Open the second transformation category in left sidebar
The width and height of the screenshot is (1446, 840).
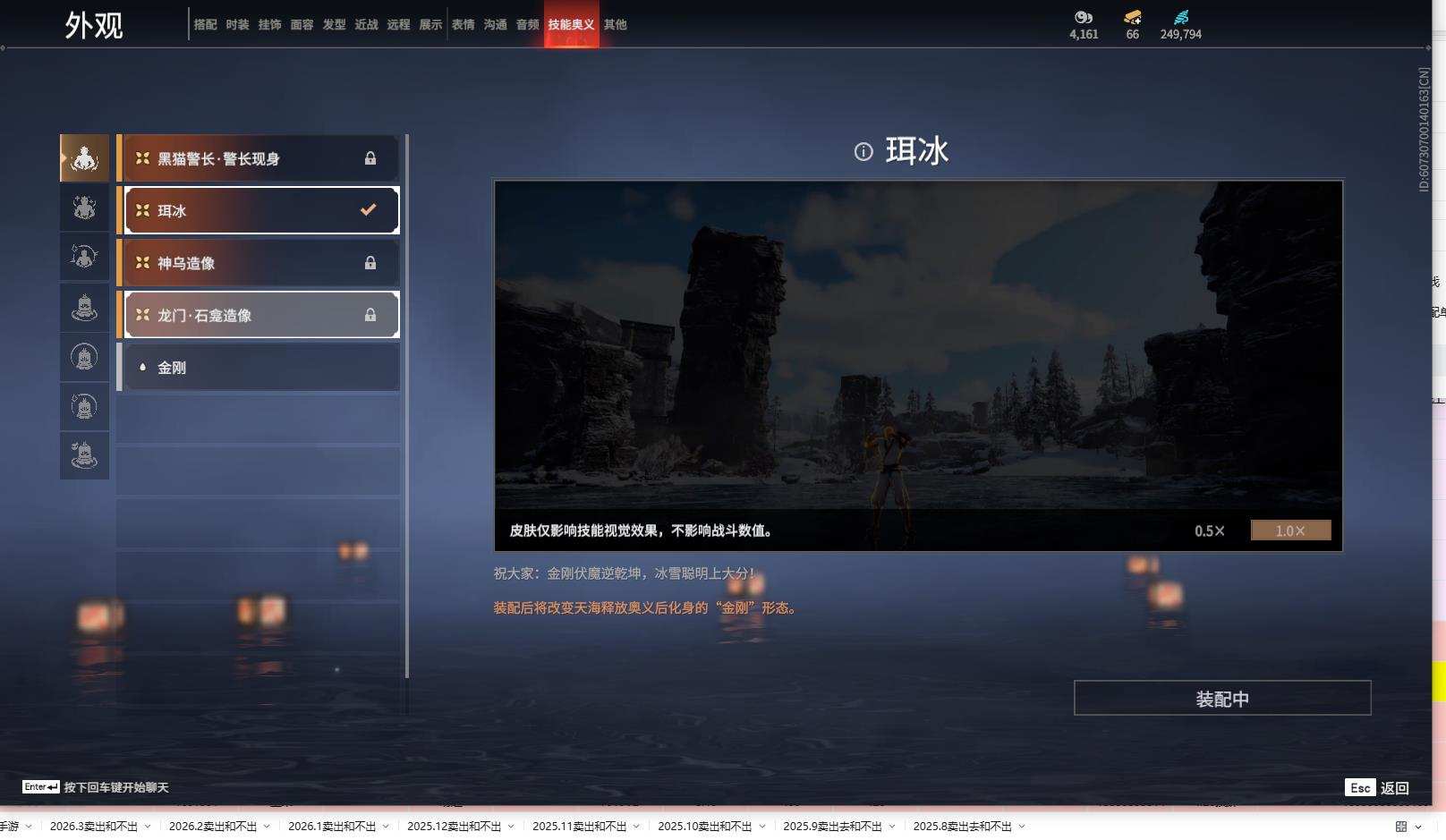[x=84, y=208]
